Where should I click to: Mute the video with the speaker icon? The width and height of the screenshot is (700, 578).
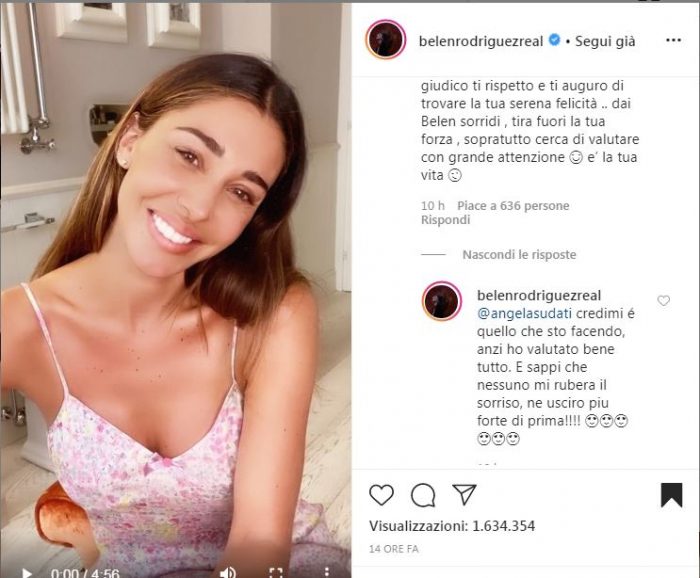[228, 573]
